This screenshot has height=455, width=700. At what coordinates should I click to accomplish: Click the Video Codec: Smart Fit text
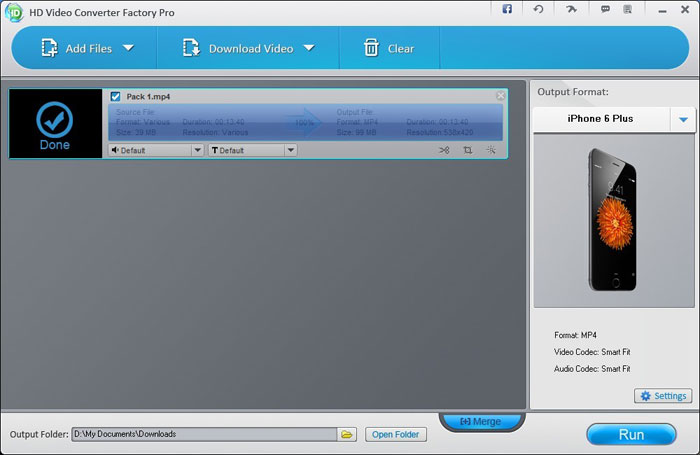[592, 352]
